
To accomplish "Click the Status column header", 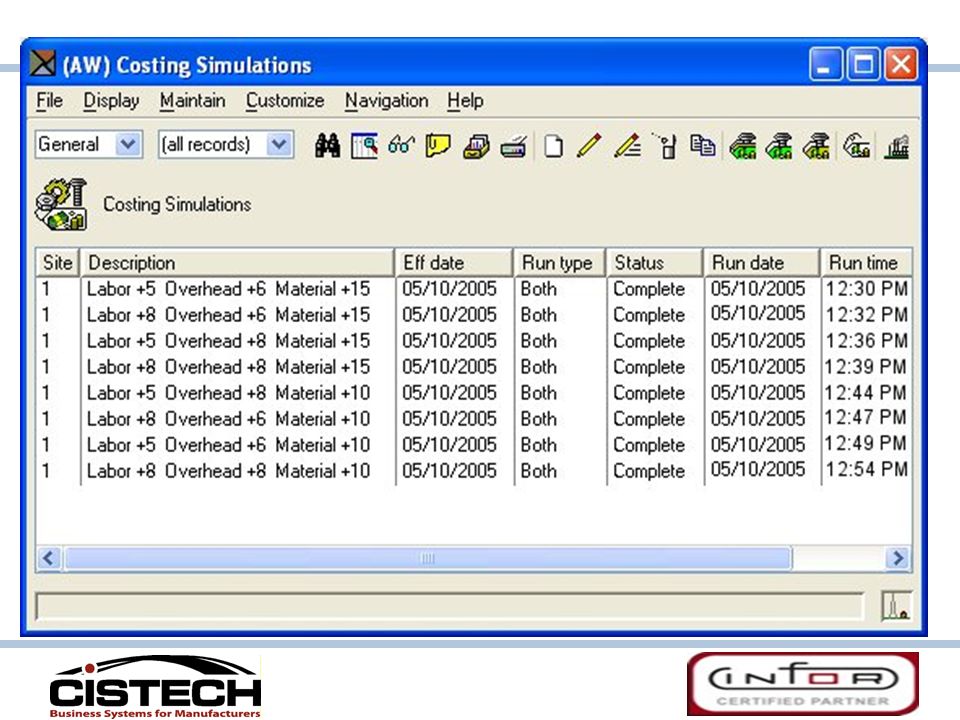I will [x=654, y=263].
